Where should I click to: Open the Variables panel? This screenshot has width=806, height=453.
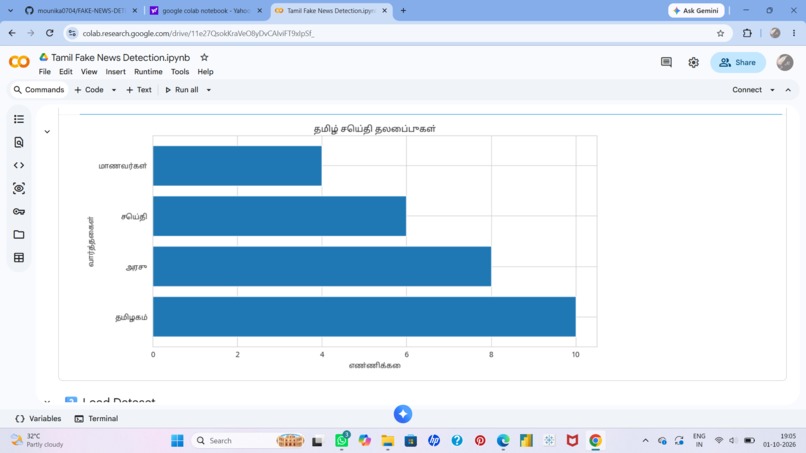pos(39,419)
